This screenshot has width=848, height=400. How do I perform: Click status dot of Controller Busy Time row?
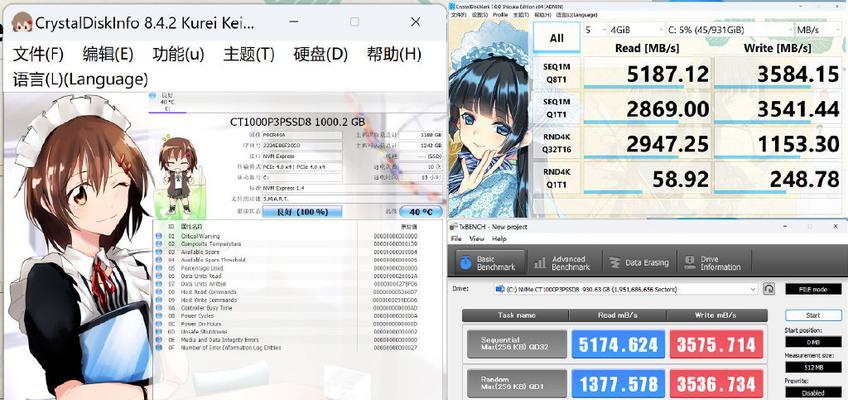pos(159,308)
